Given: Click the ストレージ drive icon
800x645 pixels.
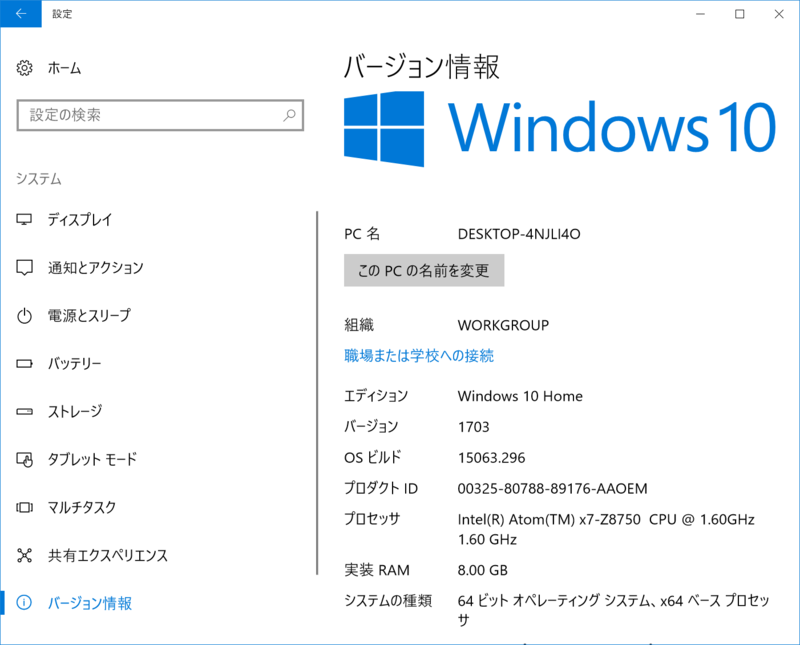Looking at the screenshot, I should pos(24,411).
